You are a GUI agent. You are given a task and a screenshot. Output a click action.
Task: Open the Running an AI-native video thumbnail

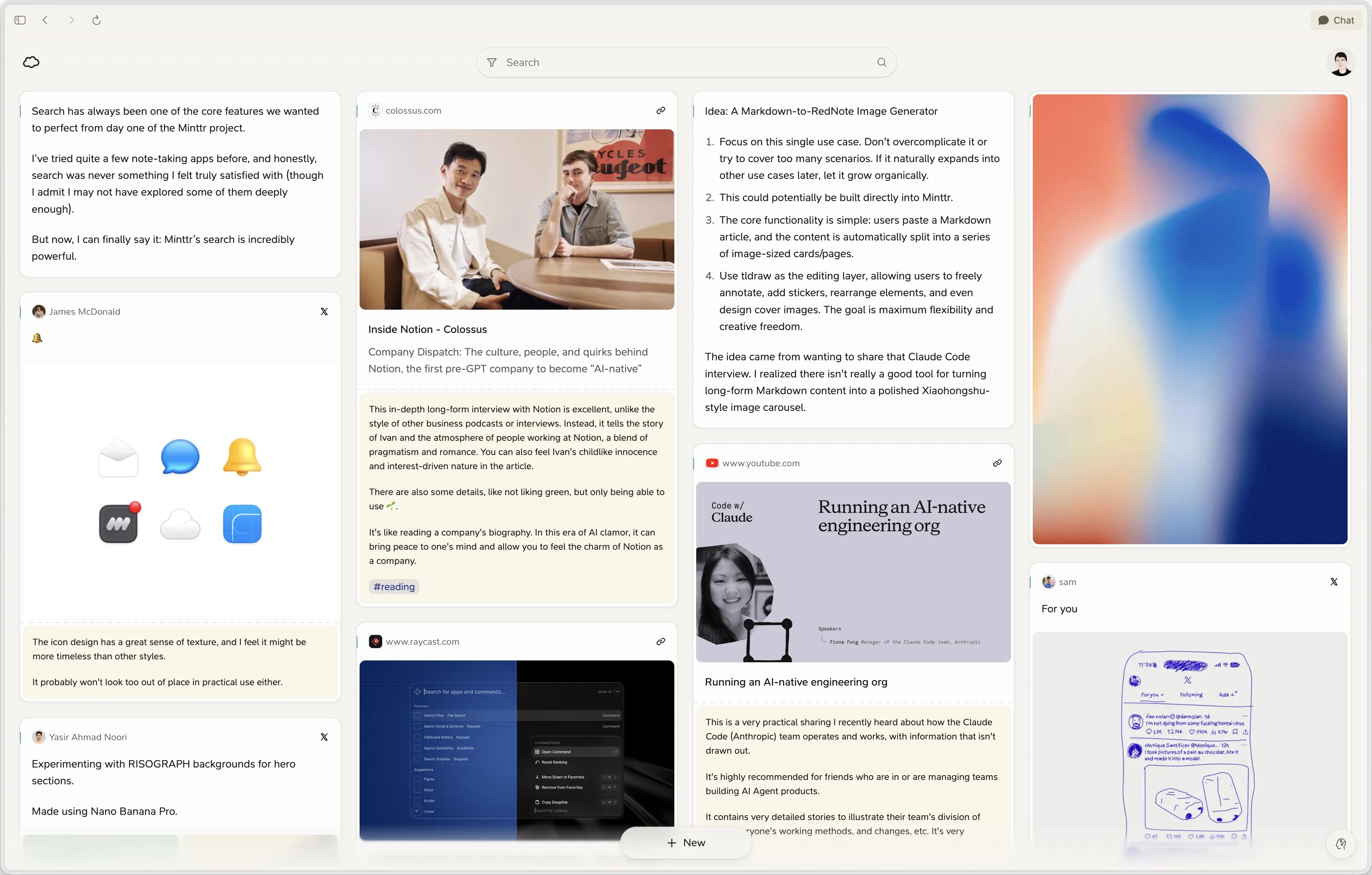[x=853, y=572]
